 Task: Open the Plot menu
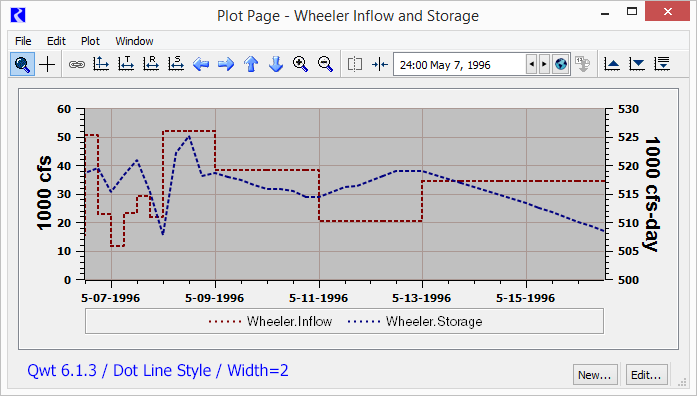90,41
